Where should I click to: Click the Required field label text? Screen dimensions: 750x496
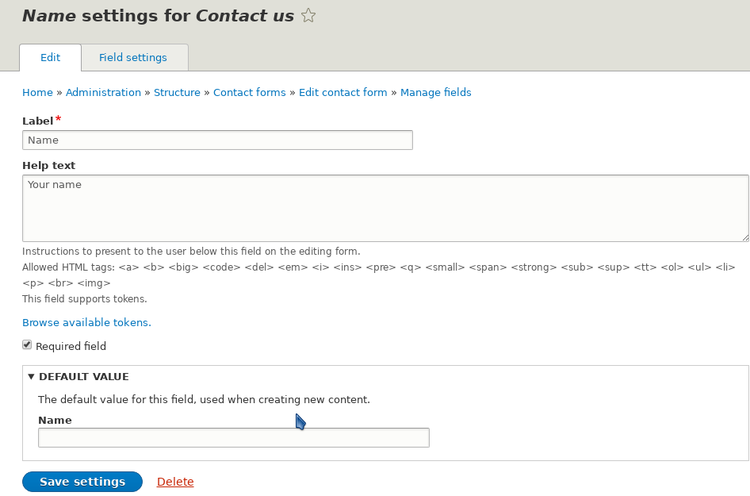71,346
